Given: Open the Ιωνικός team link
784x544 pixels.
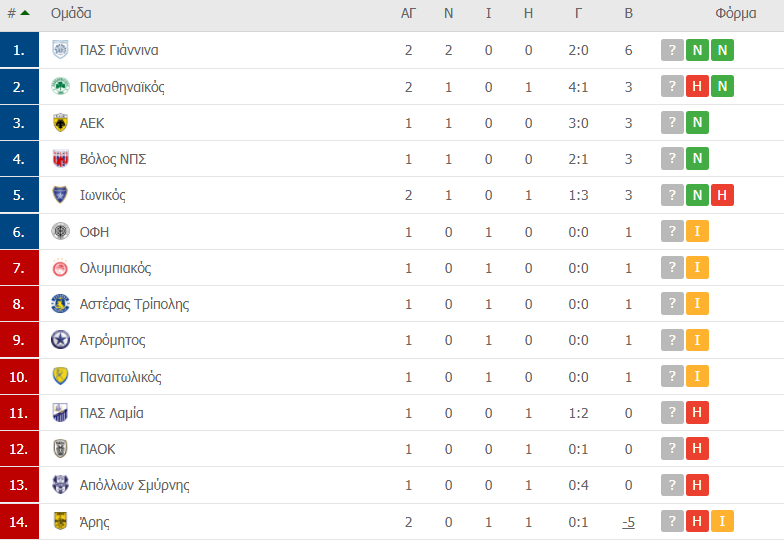Looking at the screenshot, I should (x=102, y=195).
